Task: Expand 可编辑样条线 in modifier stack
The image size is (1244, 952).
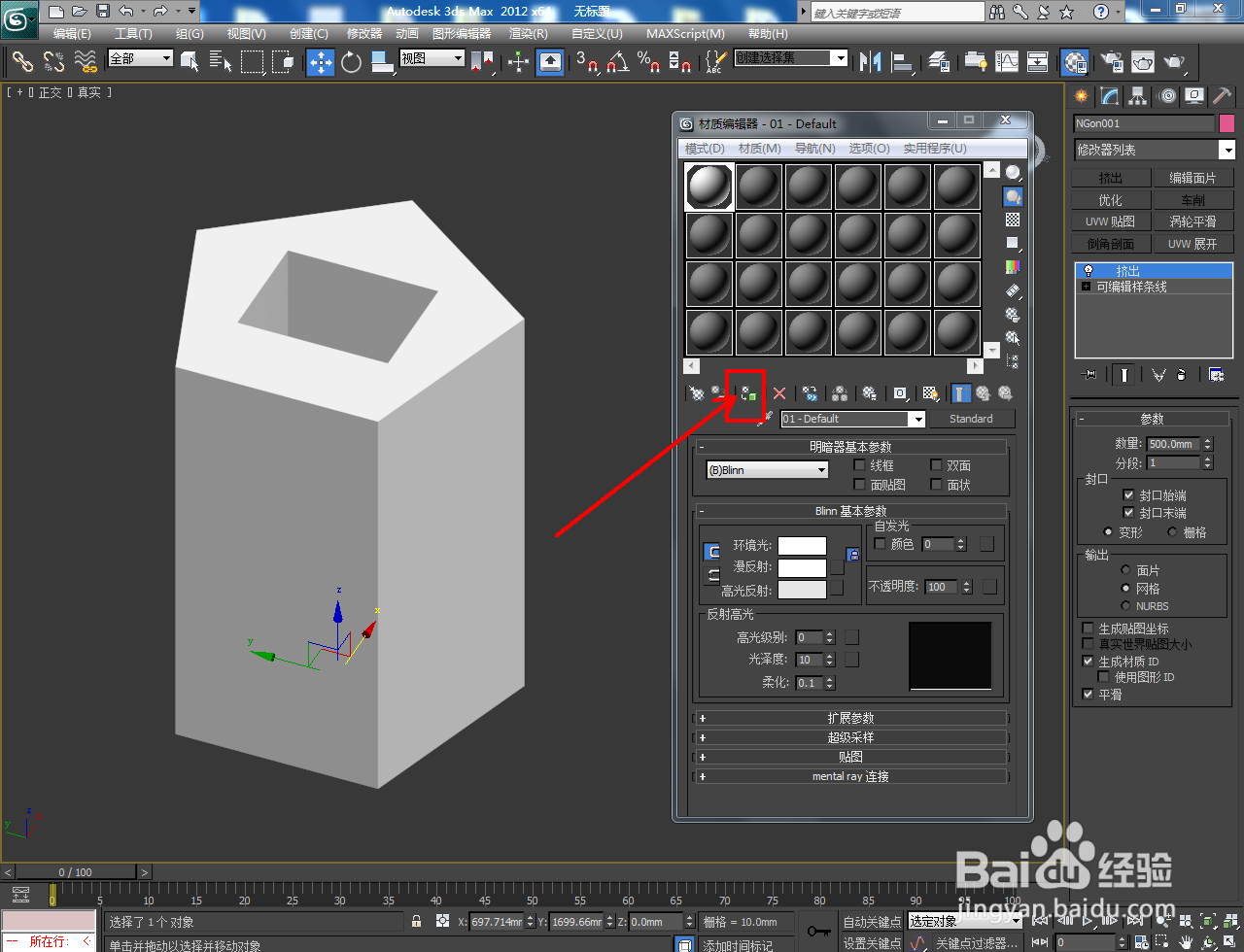Action: (x=1086, y=287)
